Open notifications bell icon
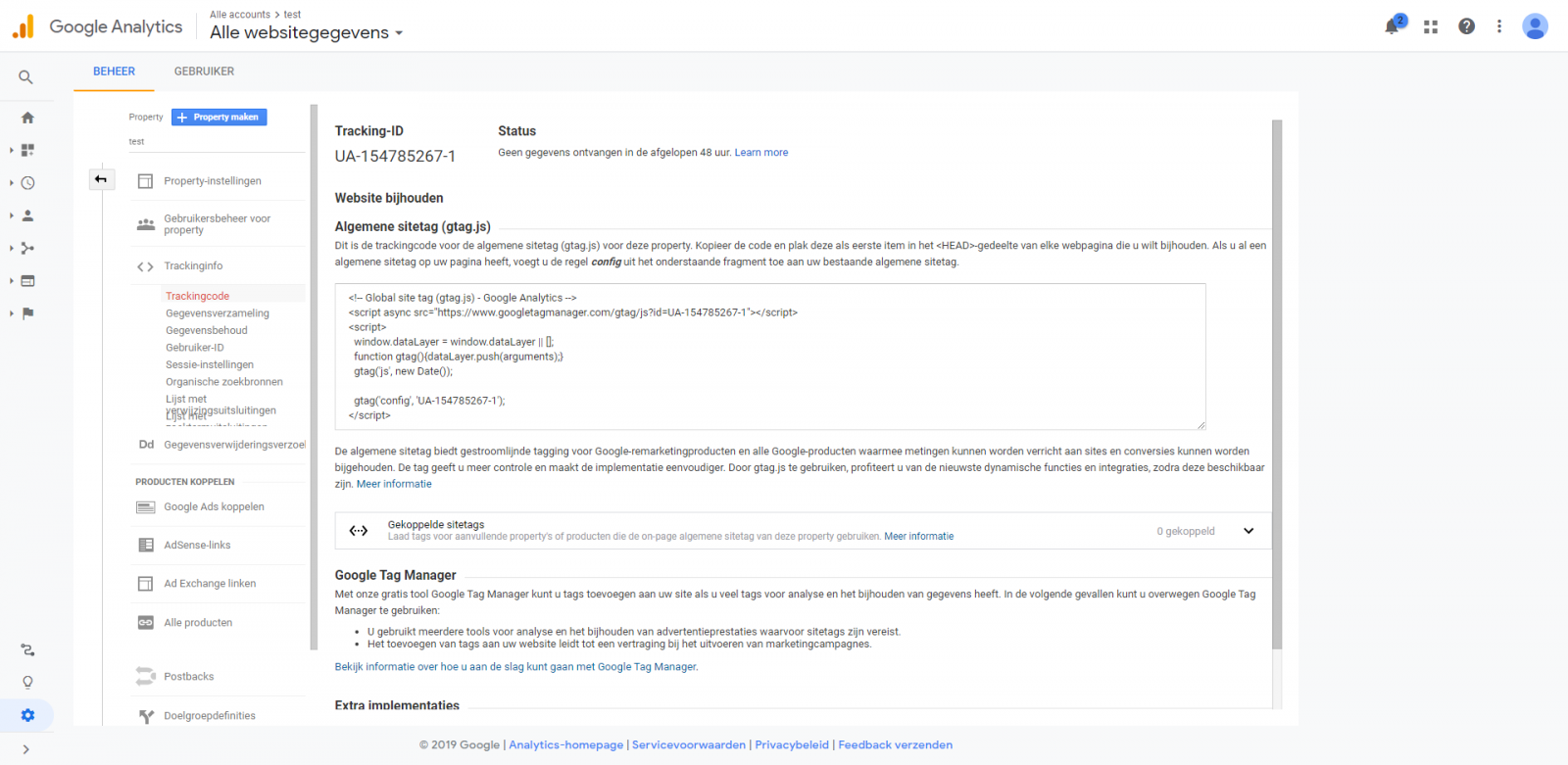This screenshot has width=1568, height=765. point(1392,26)
